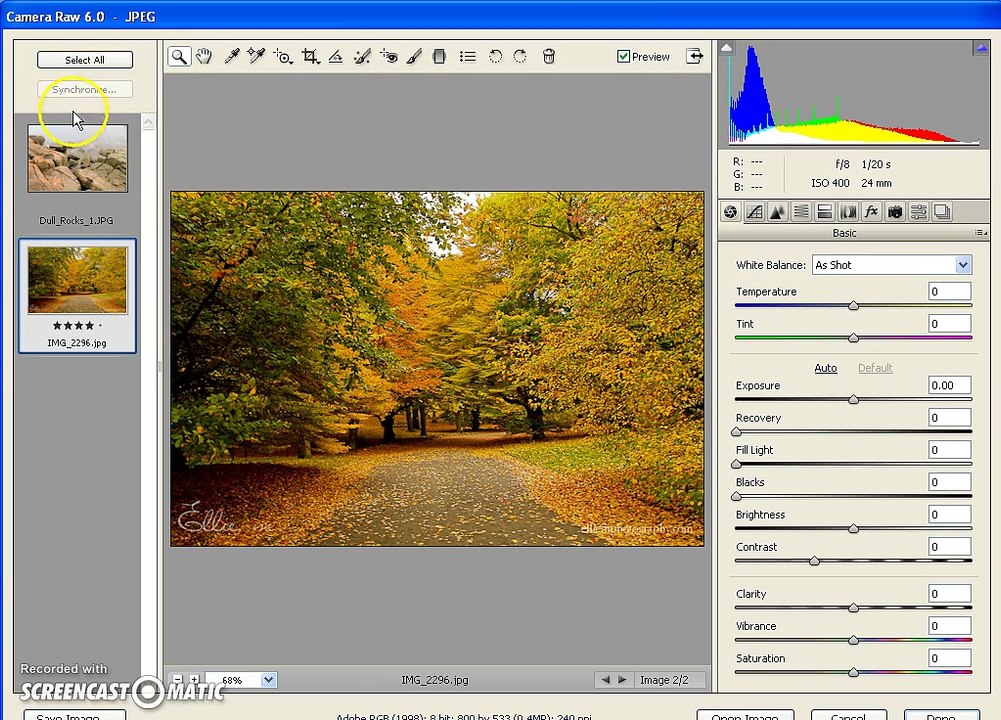
Task: Select the Adjustment Brush tool
Action: tap(414, 56)
